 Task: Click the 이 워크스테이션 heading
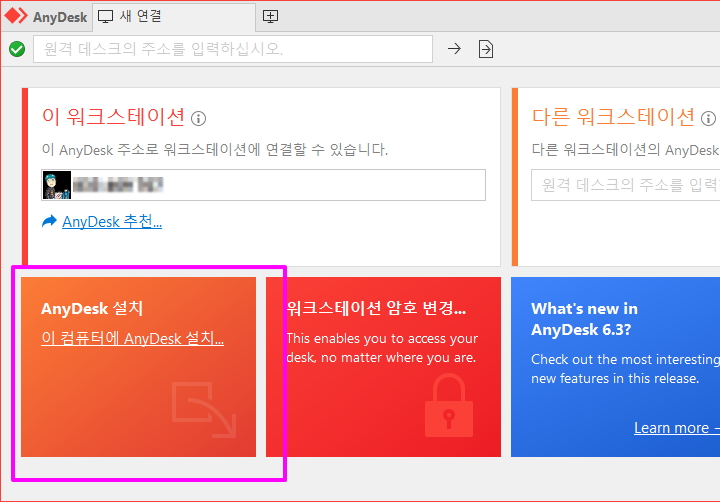113,117
